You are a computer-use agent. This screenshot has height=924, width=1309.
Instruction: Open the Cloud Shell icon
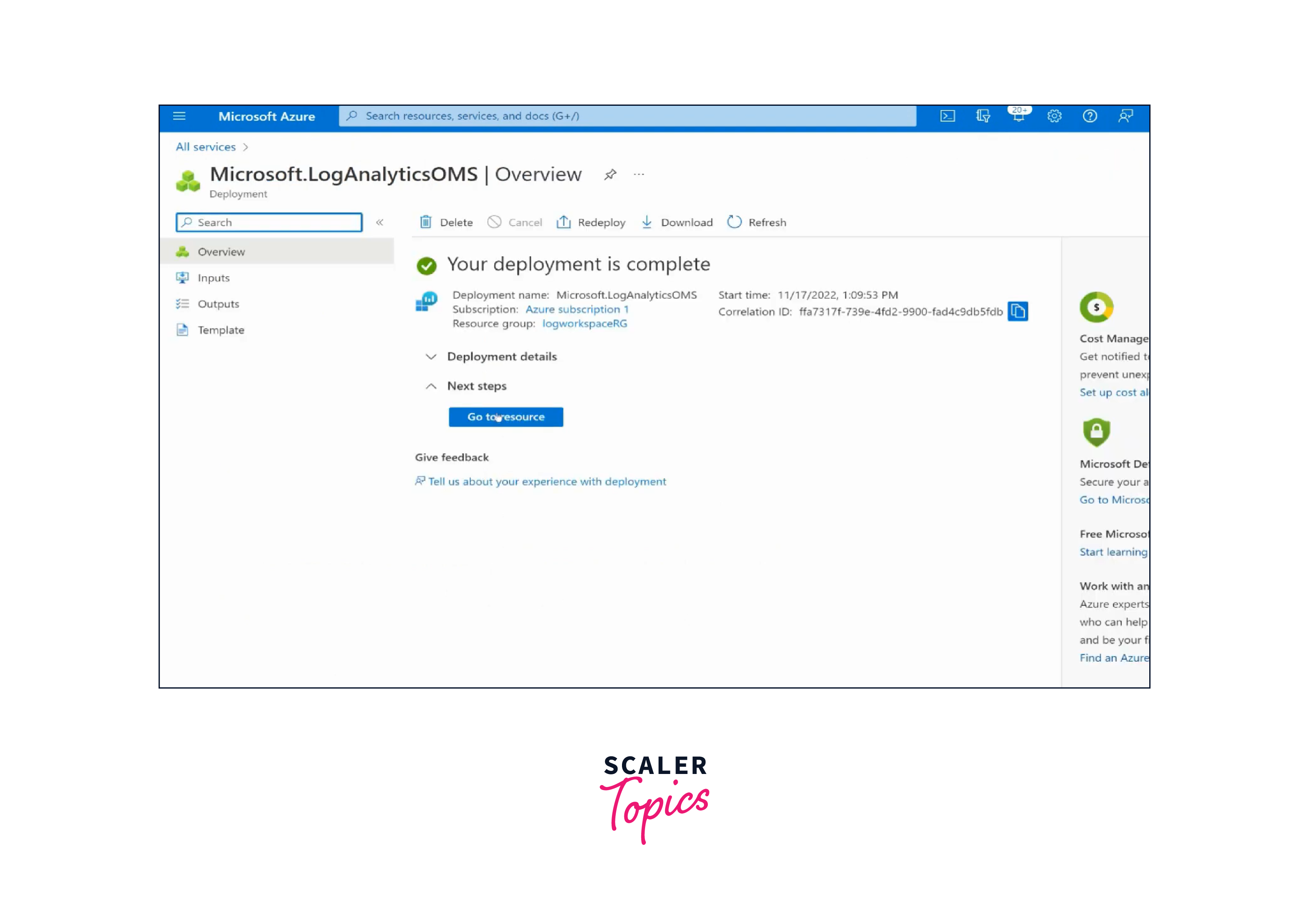click(x=948, y=116)
